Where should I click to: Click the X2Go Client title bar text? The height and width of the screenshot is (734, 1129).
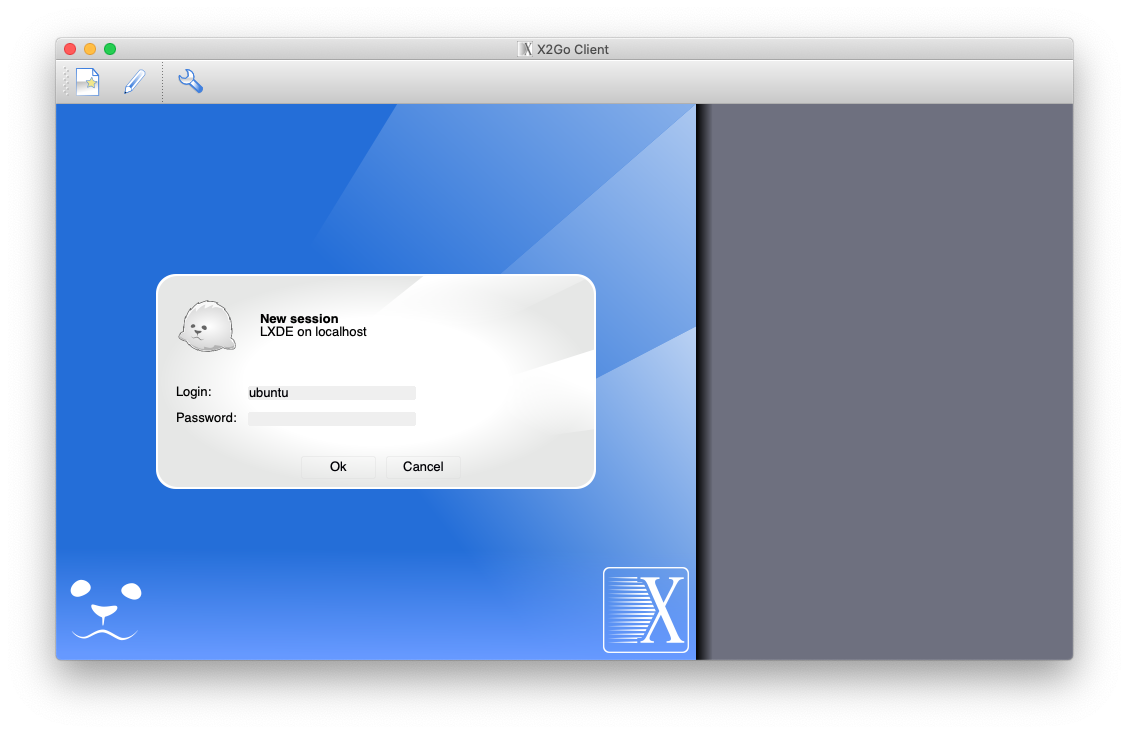pyautogui.click(x=572, y=49)
